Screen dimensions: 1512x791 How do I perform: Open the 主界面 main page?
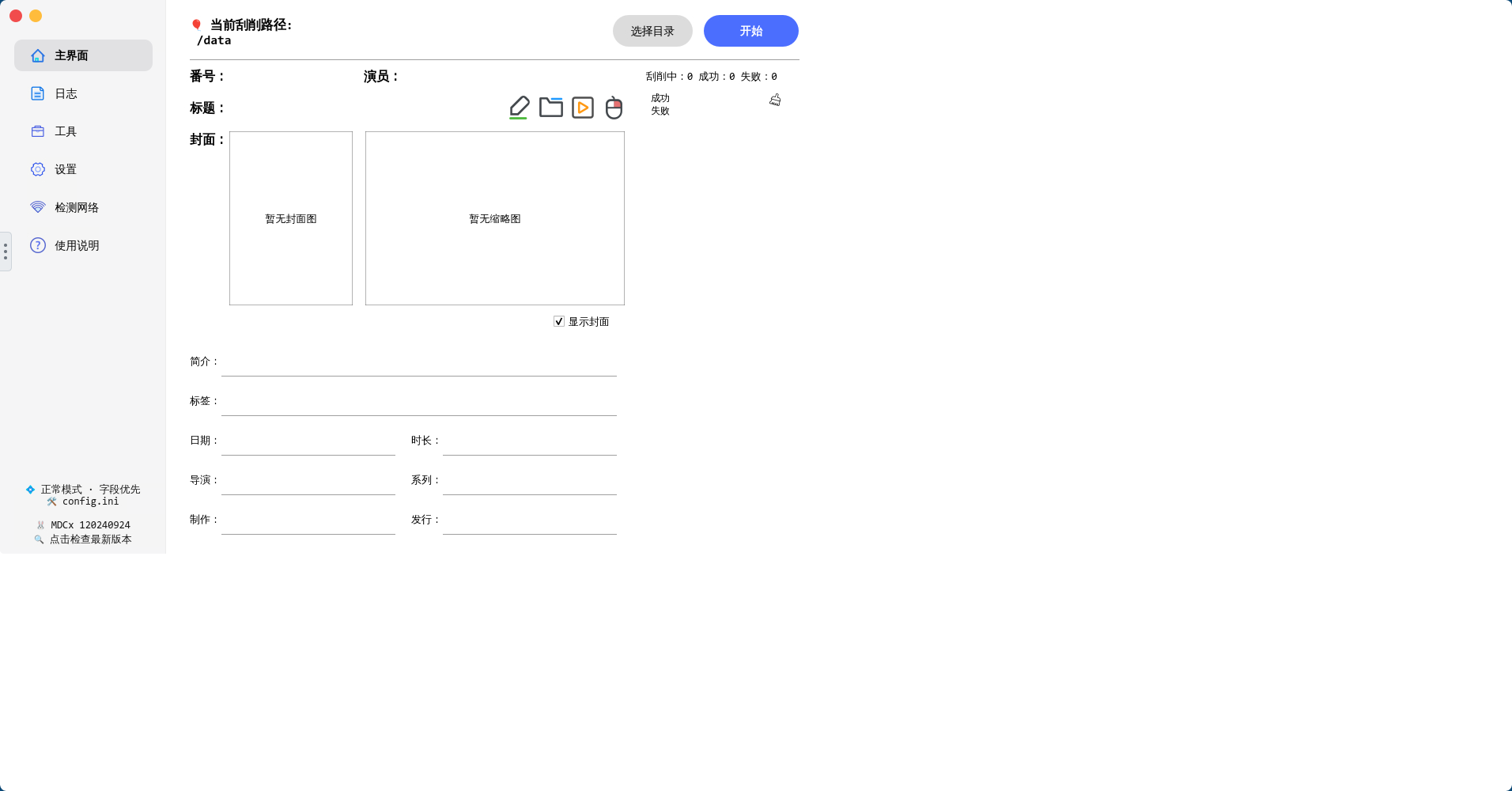83,55
